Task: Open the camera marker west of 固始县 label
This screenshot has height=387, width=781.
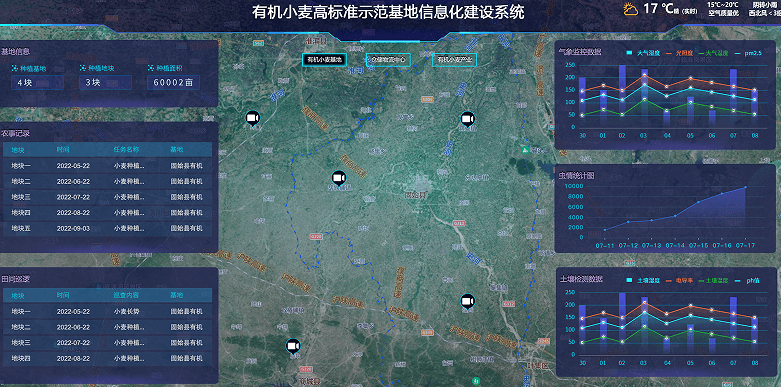Action: 339,178
